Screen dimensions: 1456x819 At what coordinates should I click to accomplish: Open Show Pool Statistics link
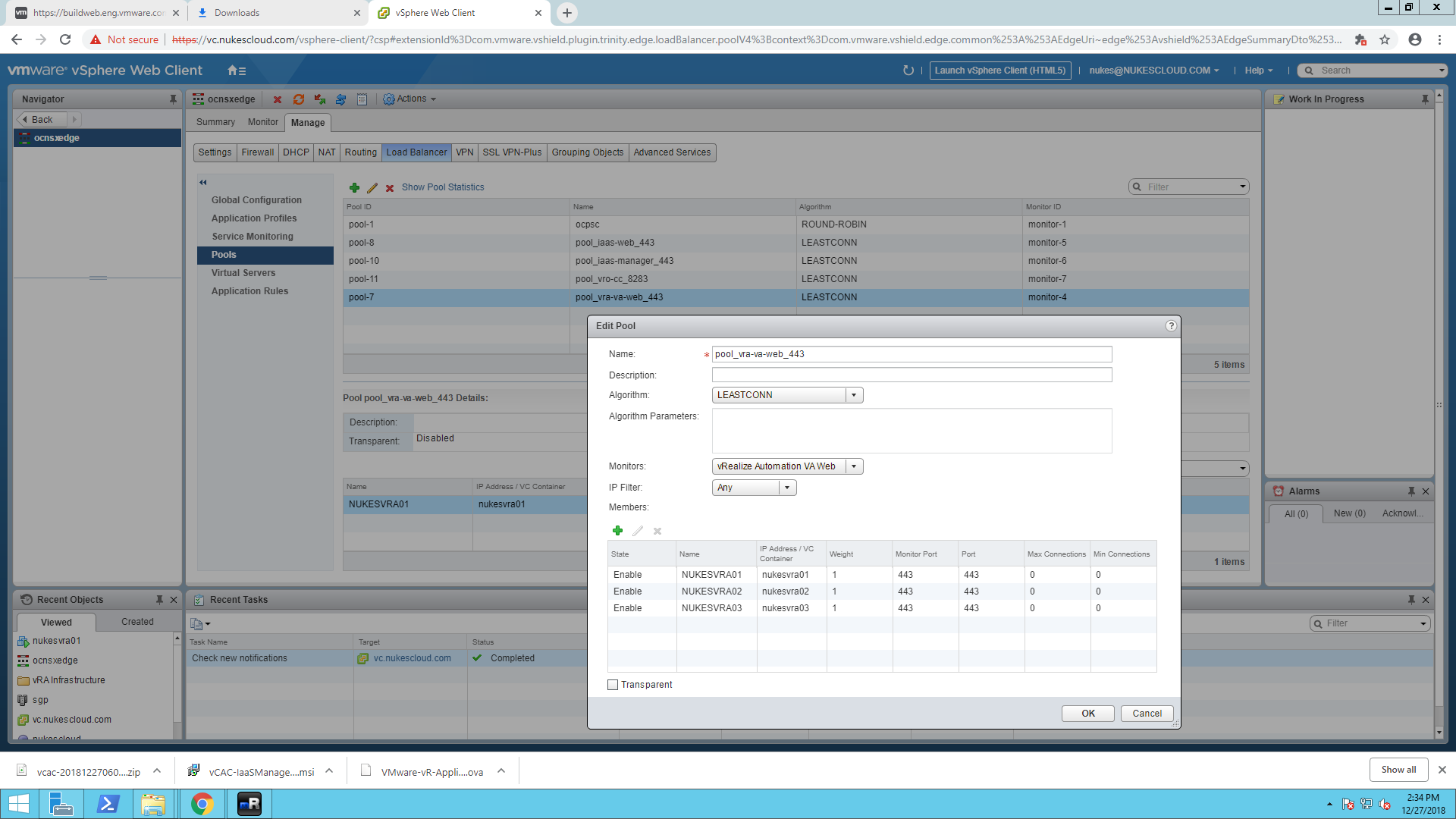pyautogui.click(x=443, y=187)
